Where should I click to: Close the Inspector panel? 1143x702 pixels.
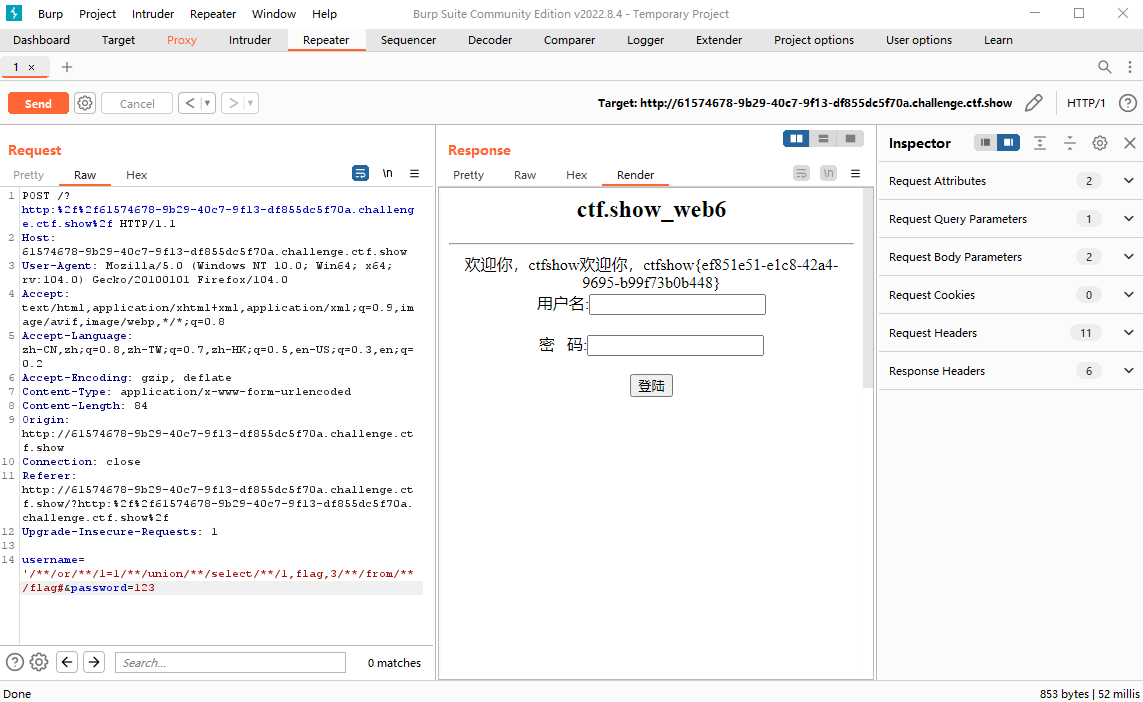point(1130,143)
